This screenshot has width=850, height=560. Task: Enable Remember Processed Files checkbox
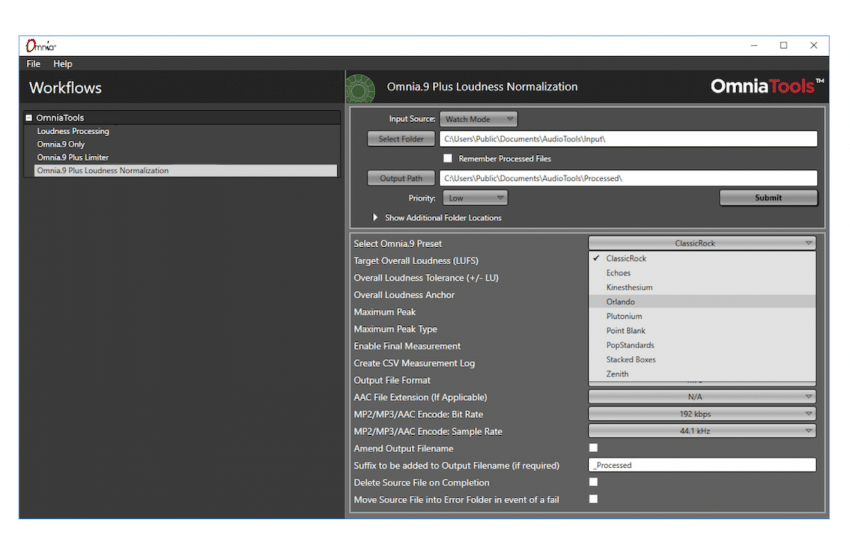pos(448,158)
